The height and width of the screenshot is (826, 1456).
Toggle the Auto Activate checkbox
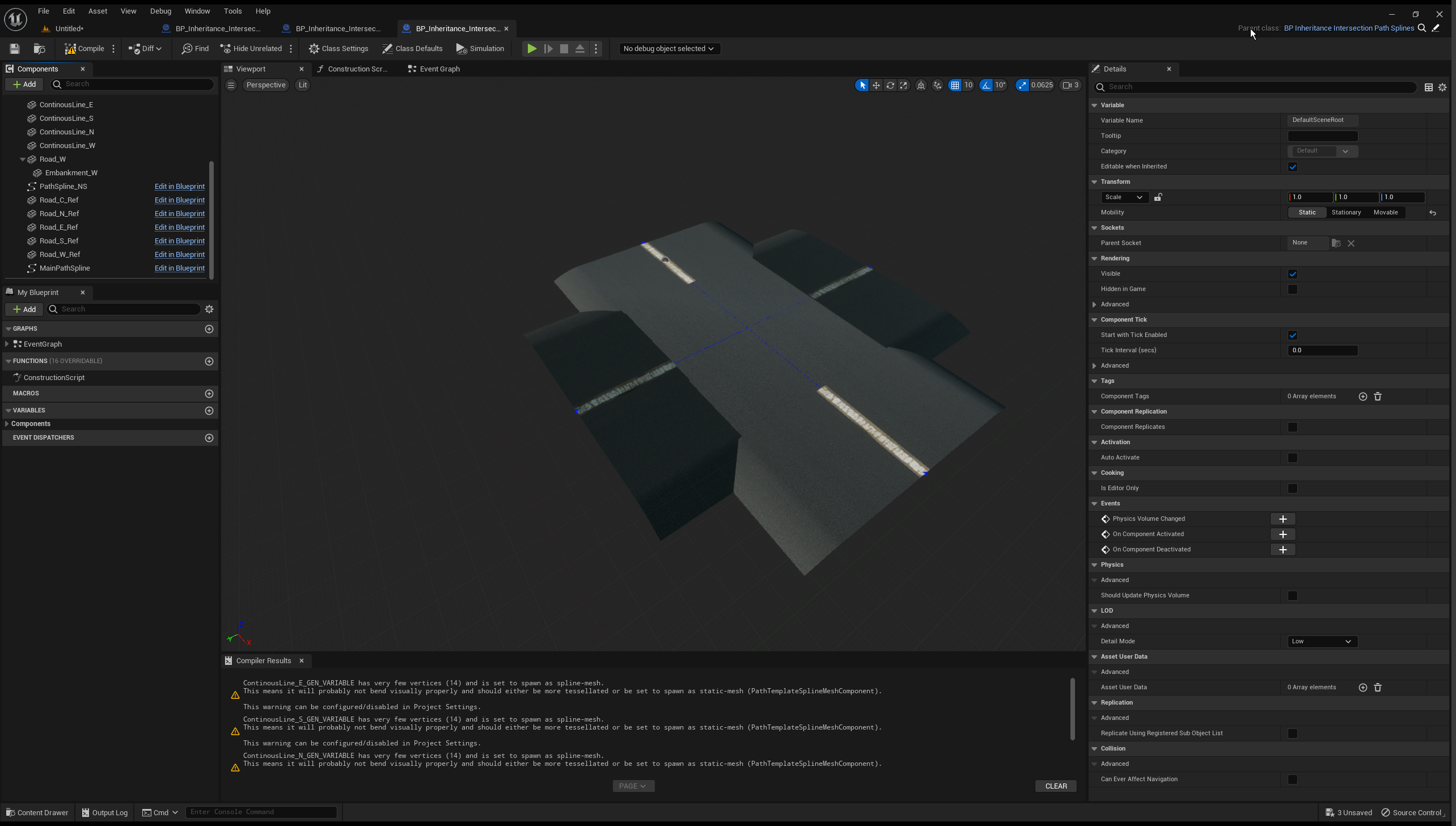[x=1293, y=458]
